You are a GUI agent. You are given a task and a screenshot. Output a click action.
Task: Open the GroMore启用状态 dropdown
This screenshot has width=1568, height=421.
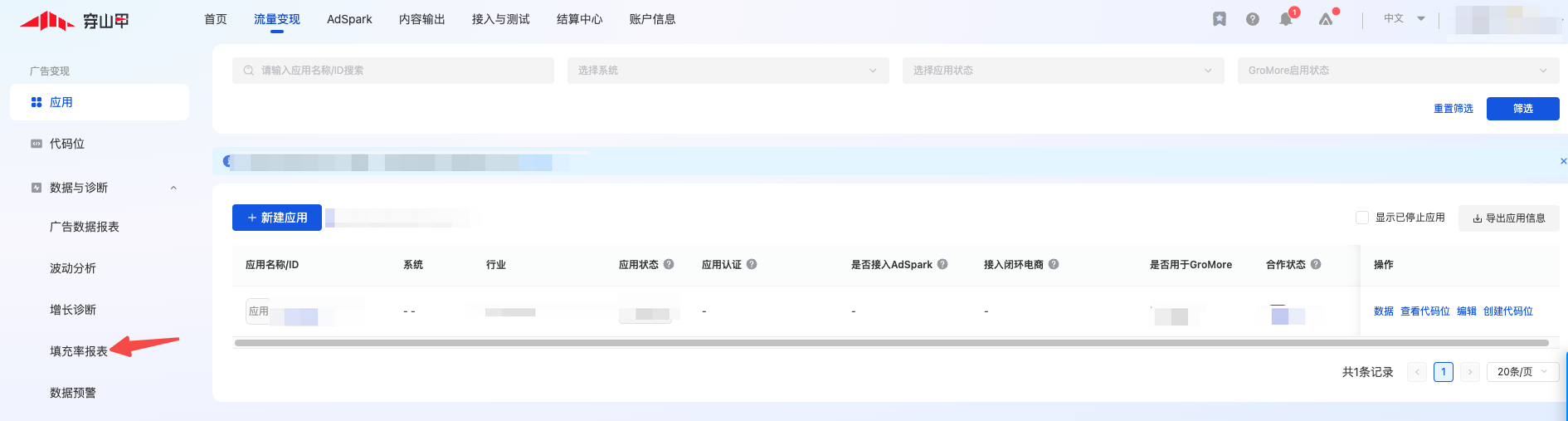(x=1398, y=71)
